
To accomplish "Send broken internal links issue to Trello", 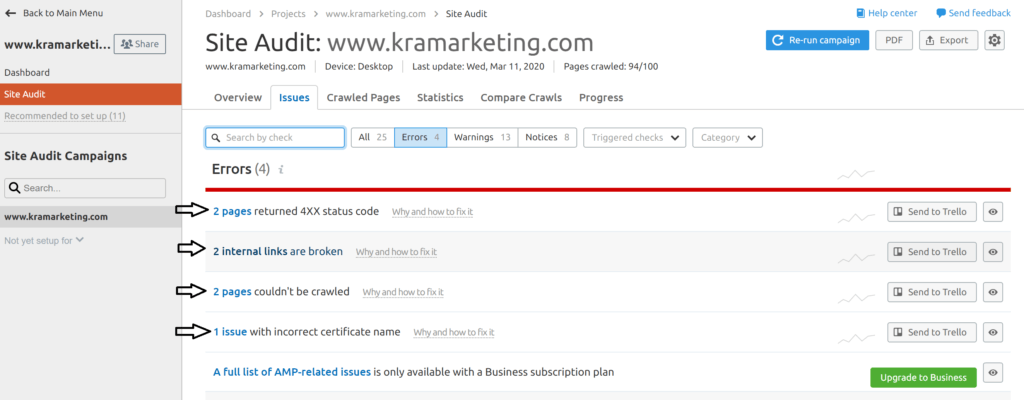I will (932, 252).
